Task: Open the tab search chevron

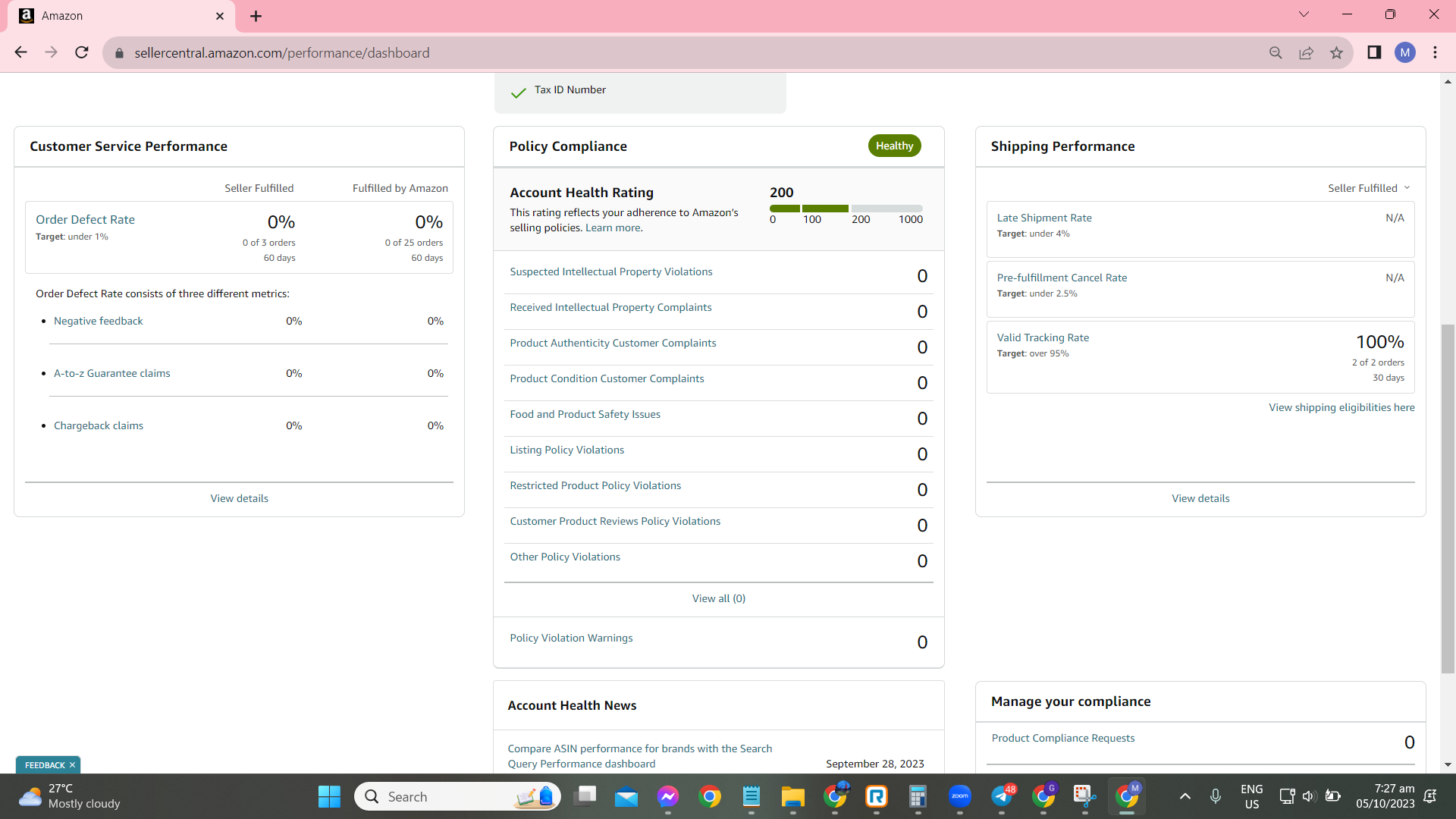Action: [1304, 14]
